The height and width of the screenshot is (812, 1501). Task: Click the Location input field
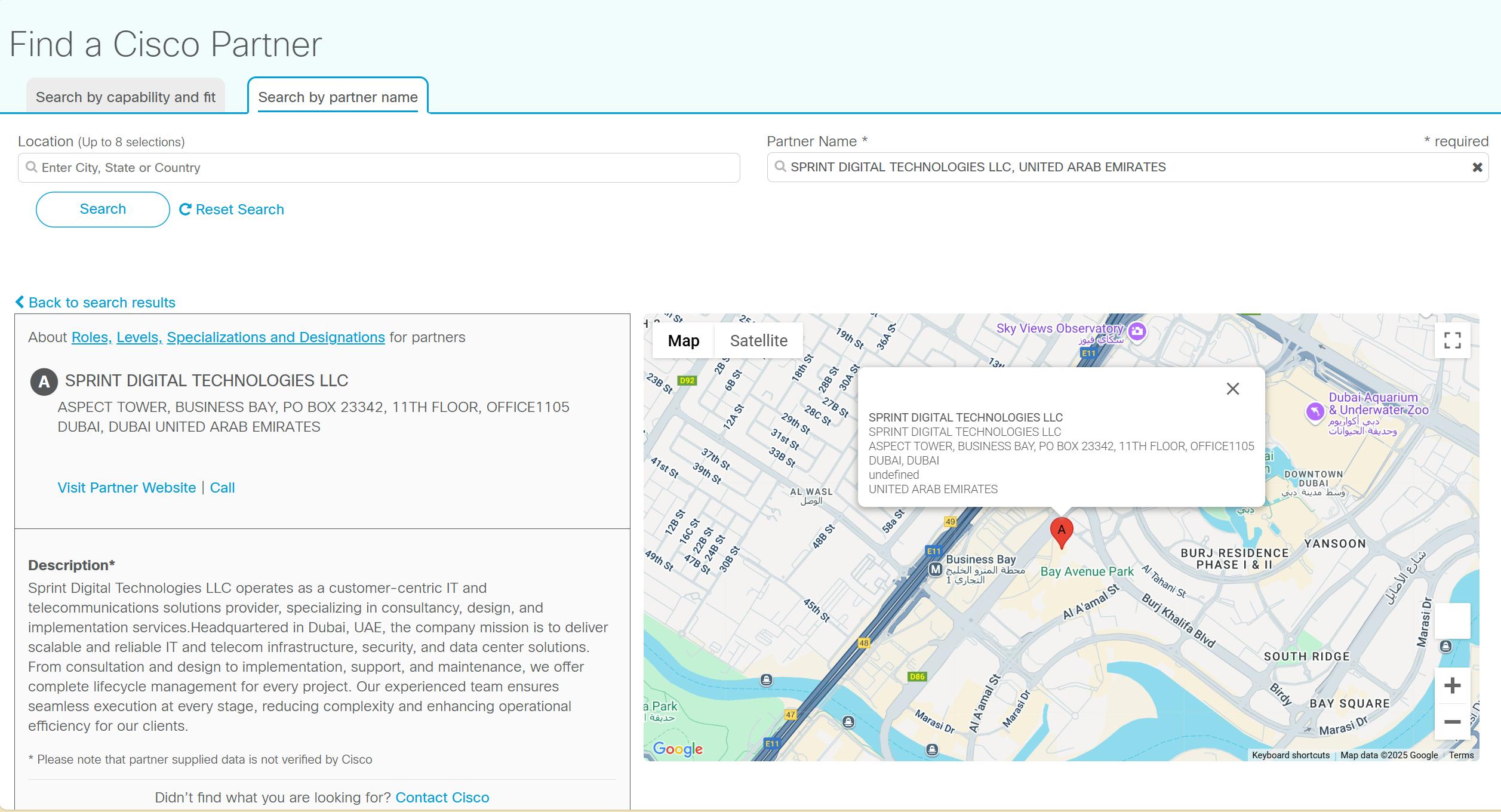tap(379, 168)
